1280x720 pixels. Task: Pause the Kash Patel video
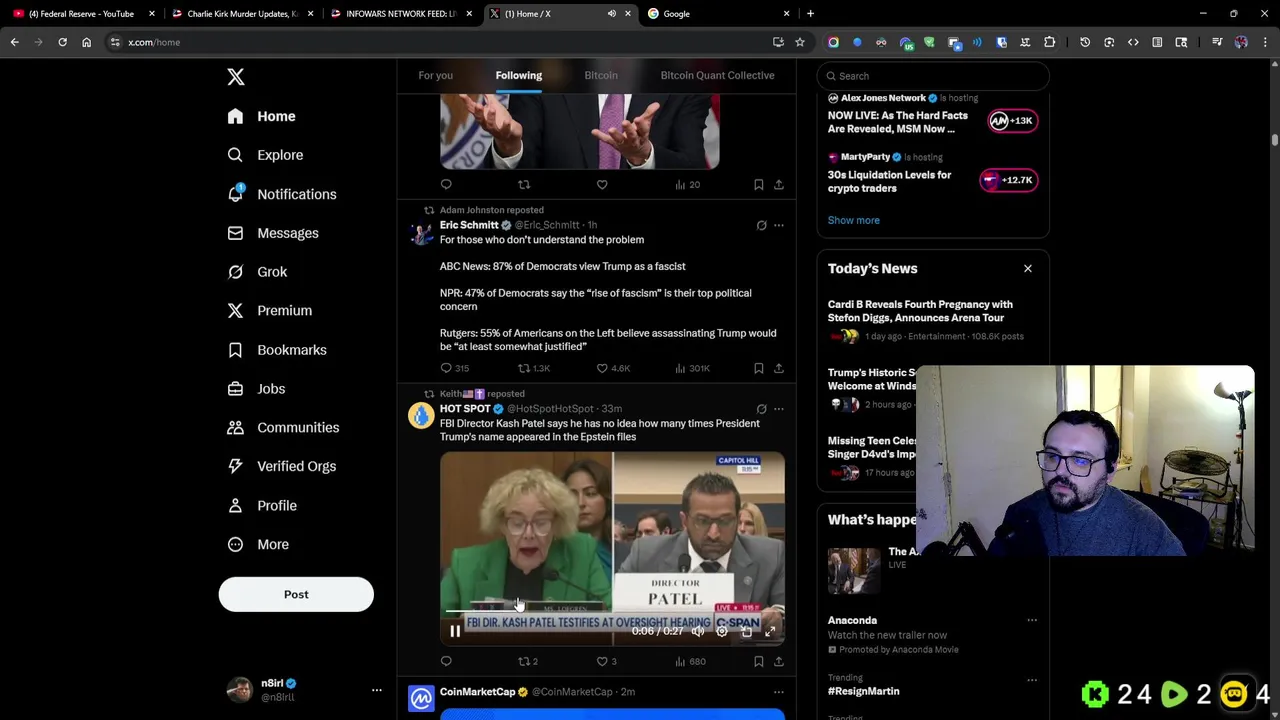coord(455,631)
